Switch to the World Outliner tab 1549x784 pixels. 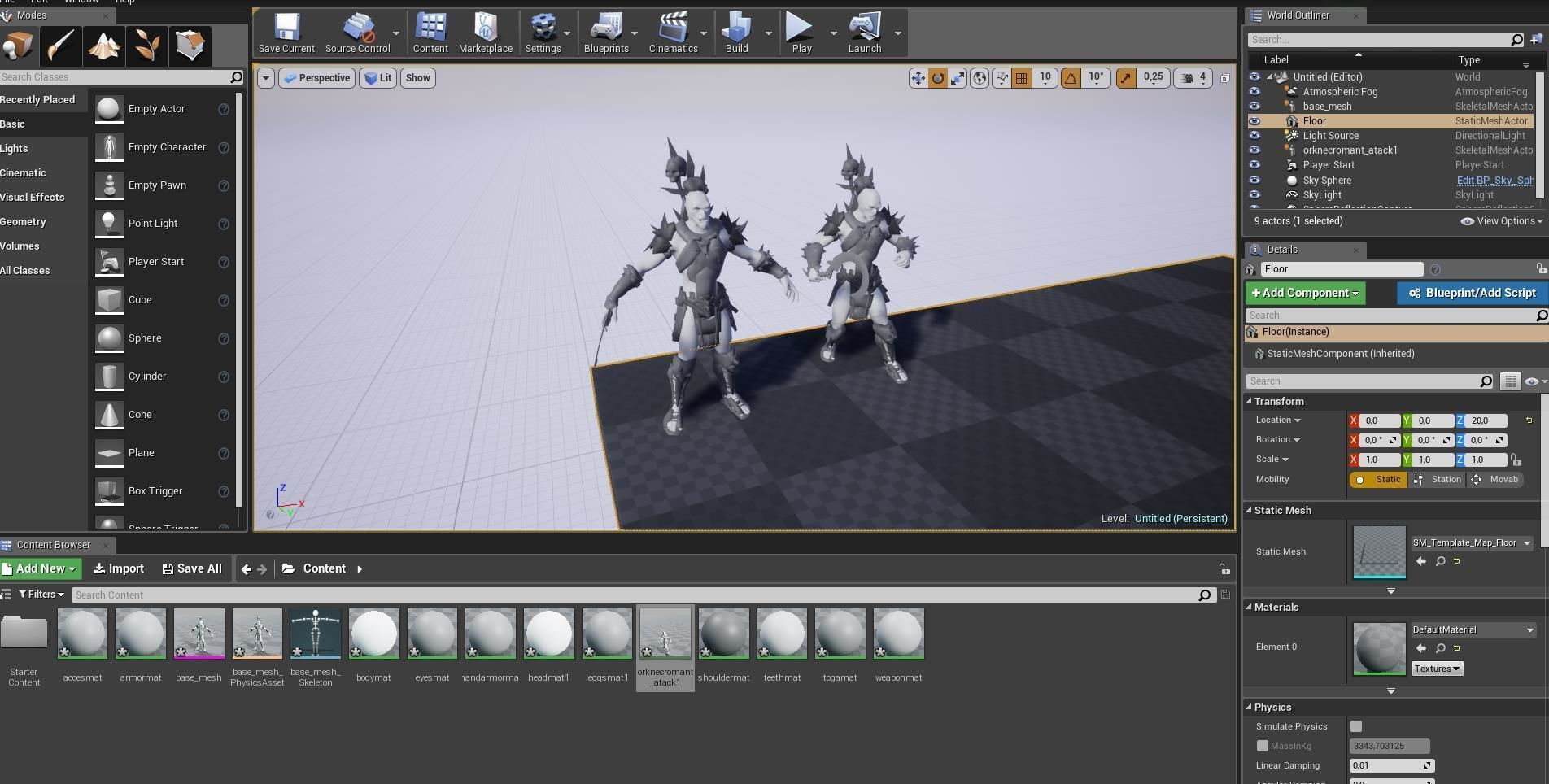pyautogui.click(x=1298, y=15)
